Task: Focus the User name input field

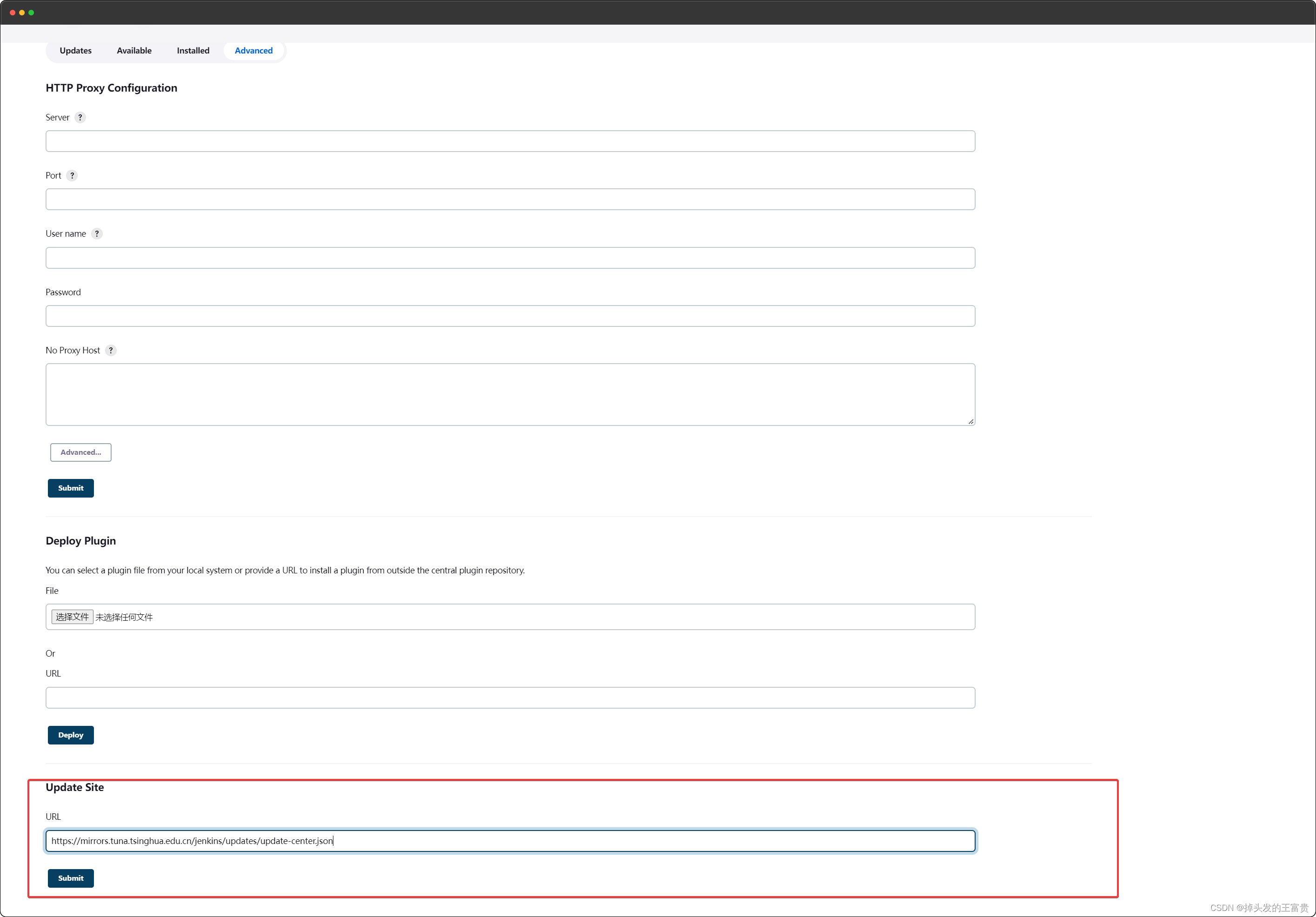Action: [510, 258]
